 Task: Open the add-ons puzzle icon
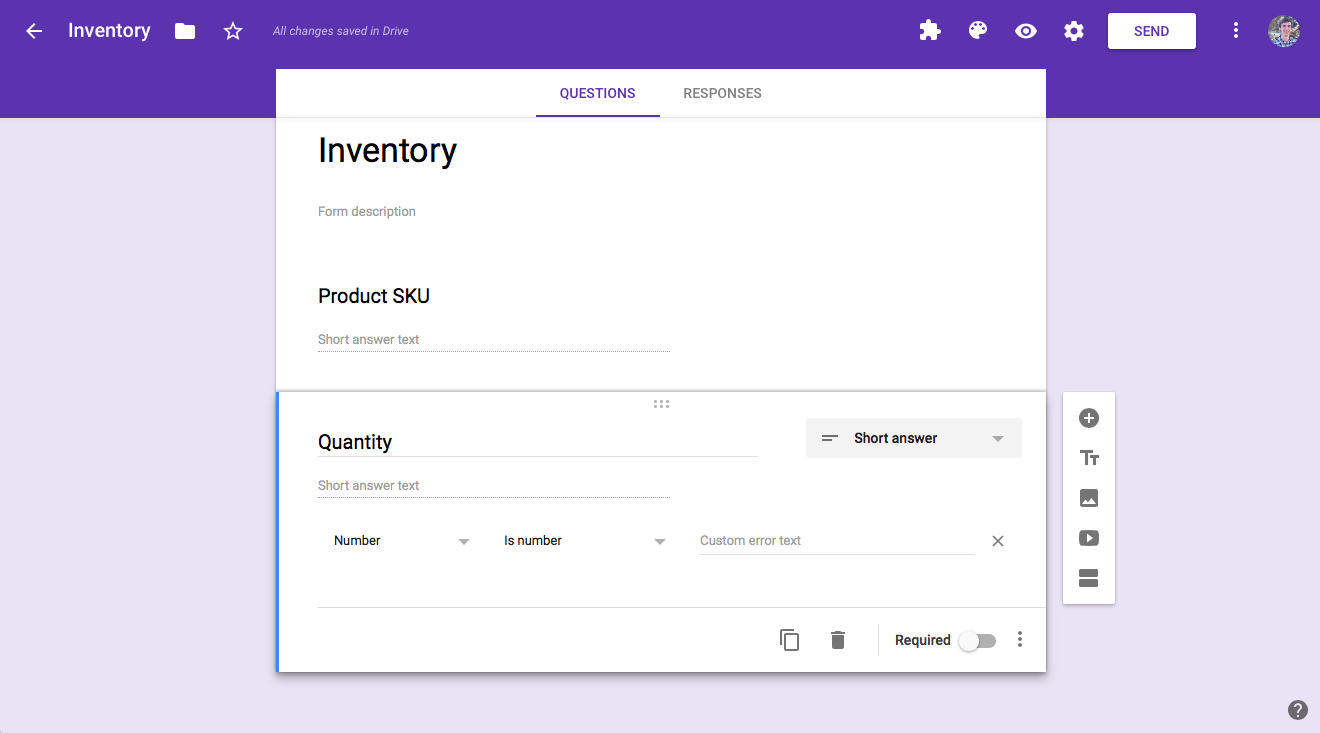pos(930,31)
